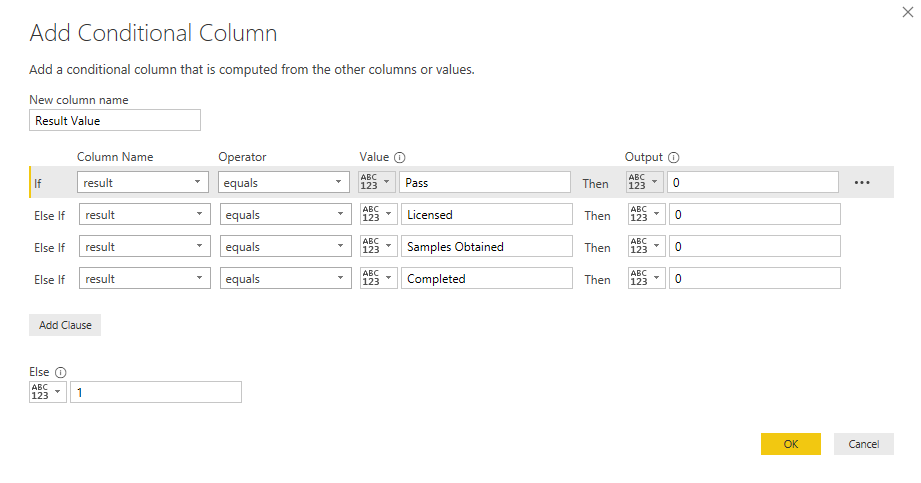Close the Add Conditional Column dialog

pyautogui.click(x=907, y=12)
